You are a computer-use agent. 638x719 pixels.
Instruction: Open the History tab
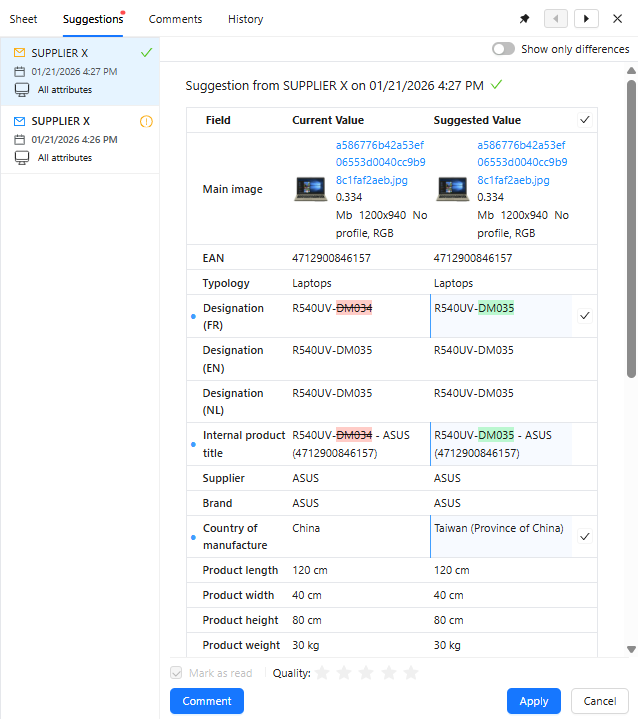(245, 19)
